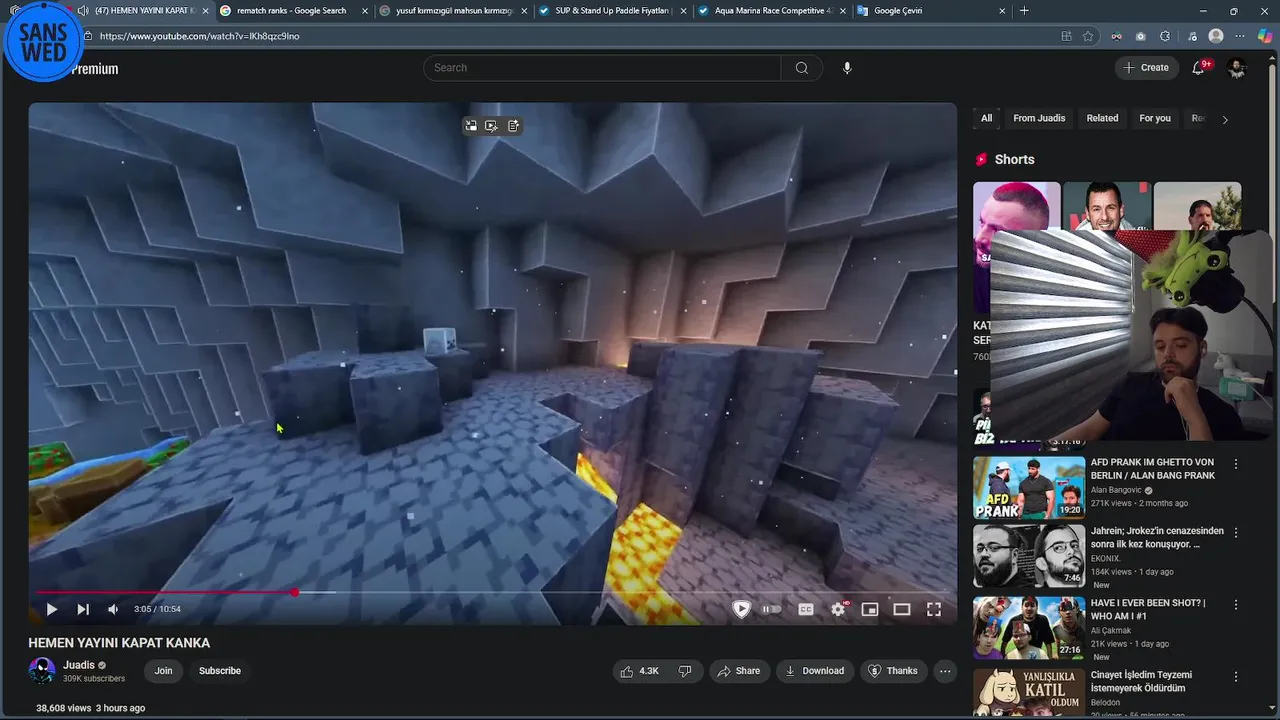Image resolution: width=1280 pixels, height=720 pixels.
Task: Open Jahrein Jrokez video thumbnail
Action: pos(1029,555)
